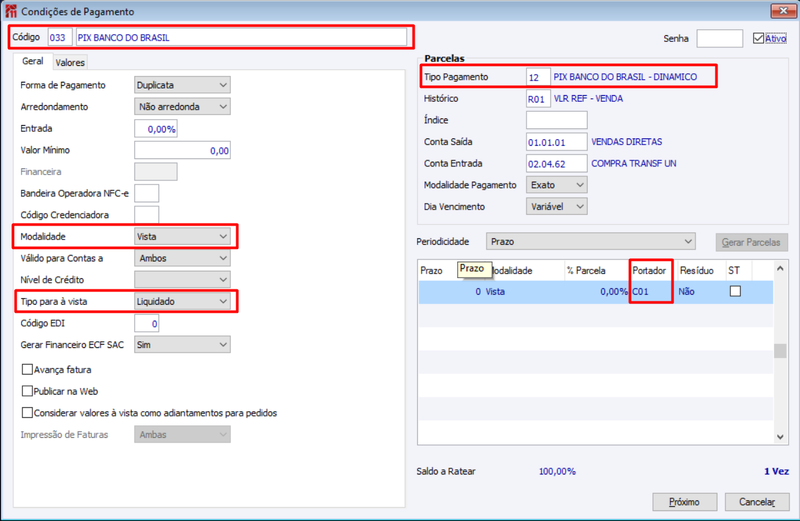The width and height of the screenshot is (800, 521).
Task: Click the Histórico code field R01
Action: point(538,99)
